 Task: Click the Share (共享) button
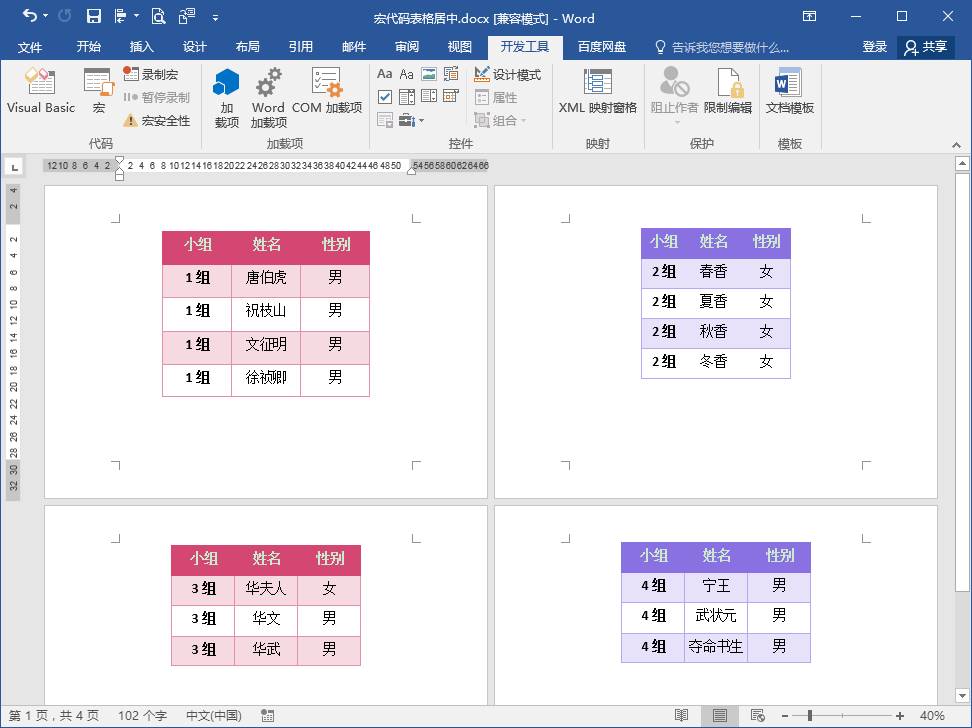coord(926,47)
